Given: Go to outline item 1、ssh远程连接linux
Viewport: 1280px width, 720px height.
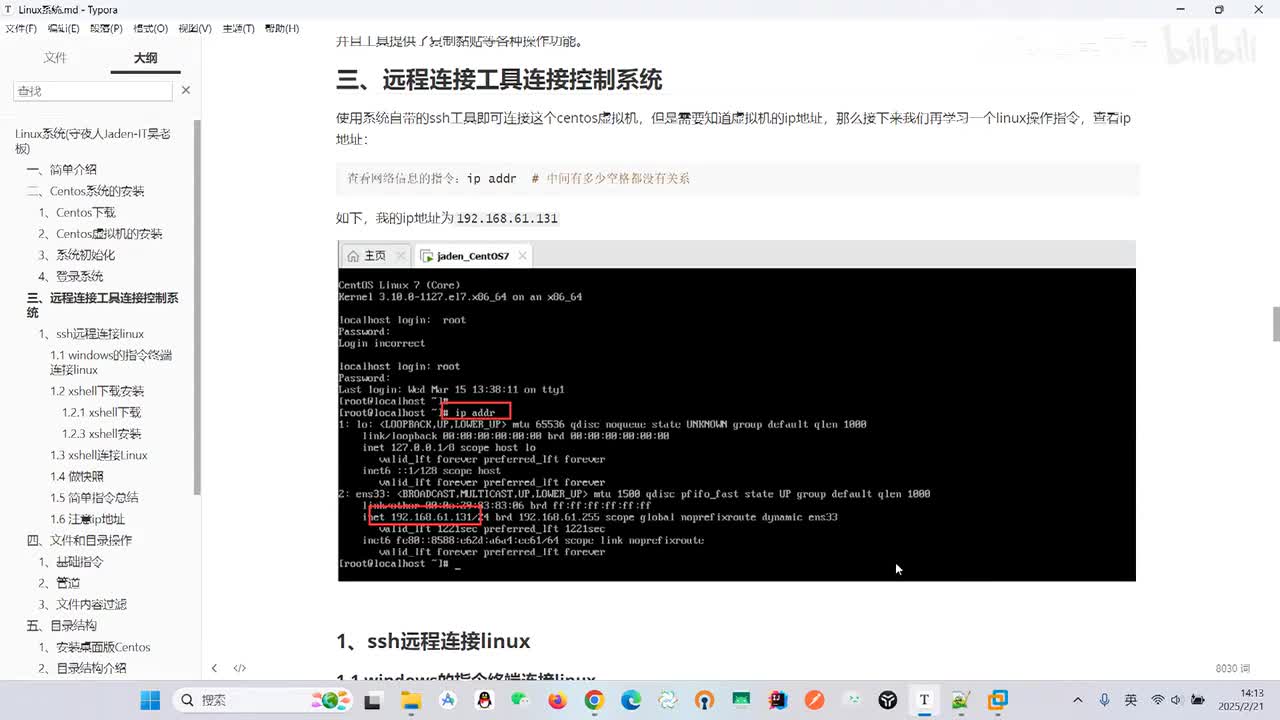Looking at the screenshot, I should tap(91, 334).
